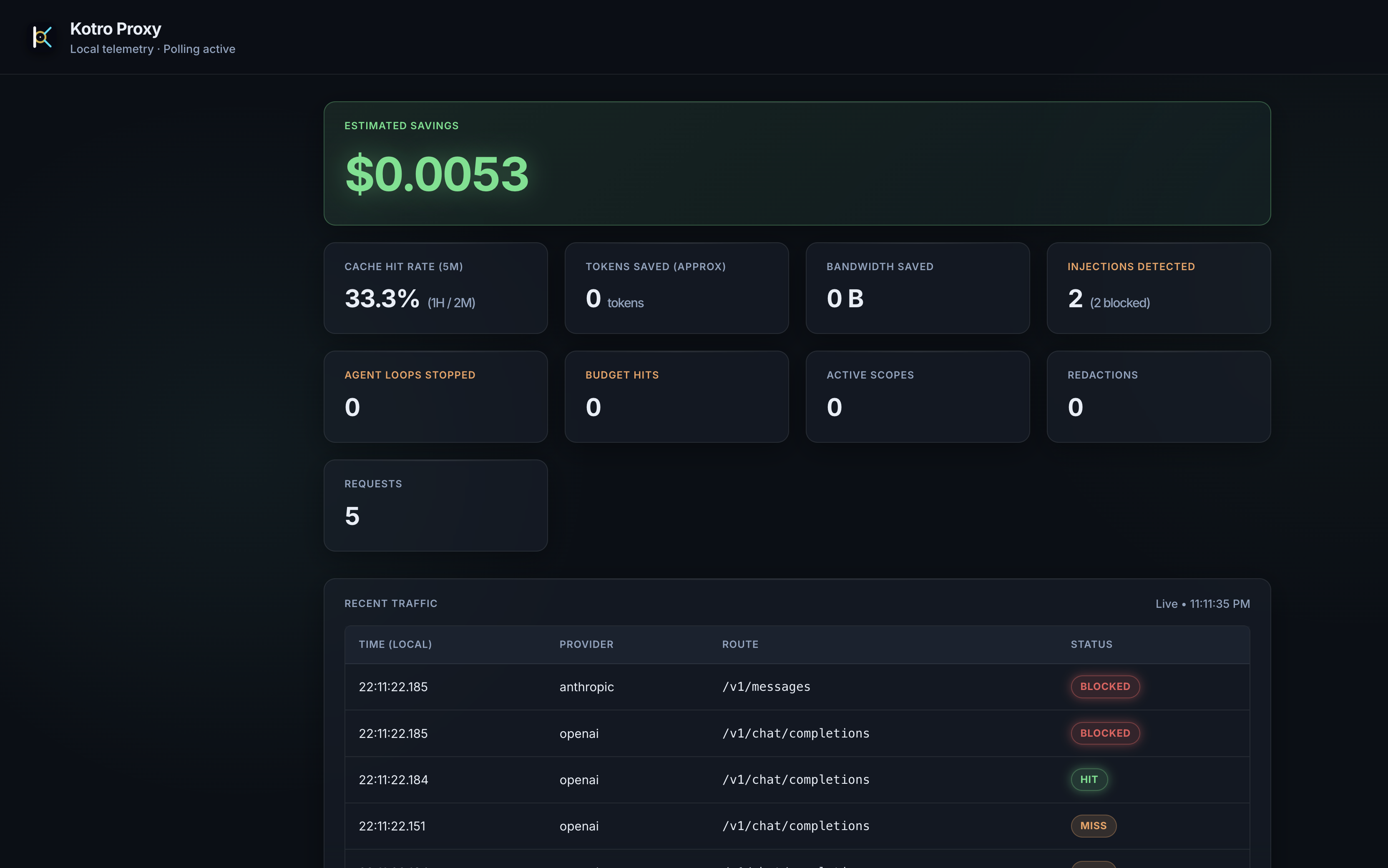Screen dimensions: 1388x868
Task: Select the Redactions label
Action: point(1103,376)
